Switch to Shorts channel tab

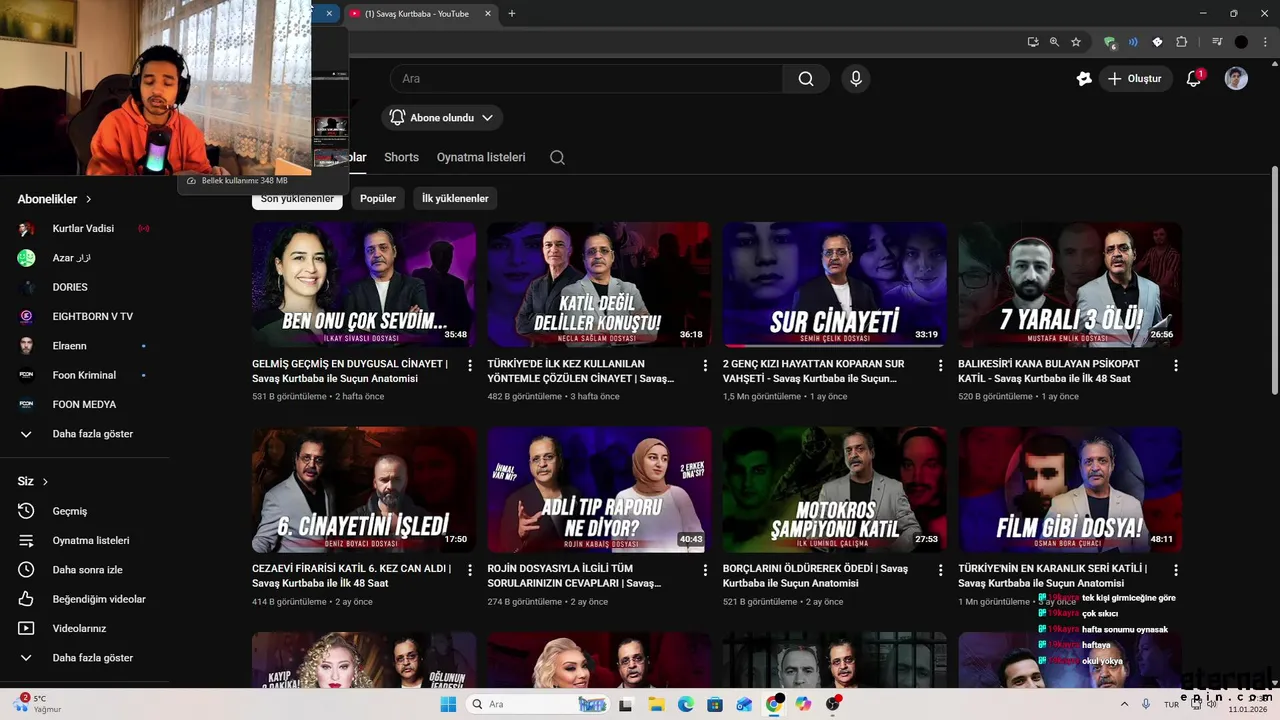click(401, 157)
